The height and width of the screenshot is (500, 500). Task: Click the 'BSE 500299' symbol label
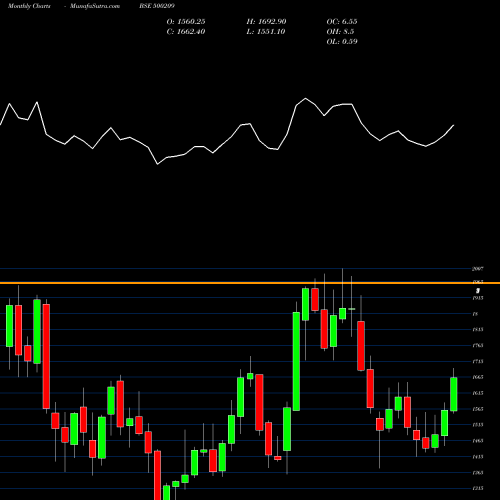click(x=157, y=6)
